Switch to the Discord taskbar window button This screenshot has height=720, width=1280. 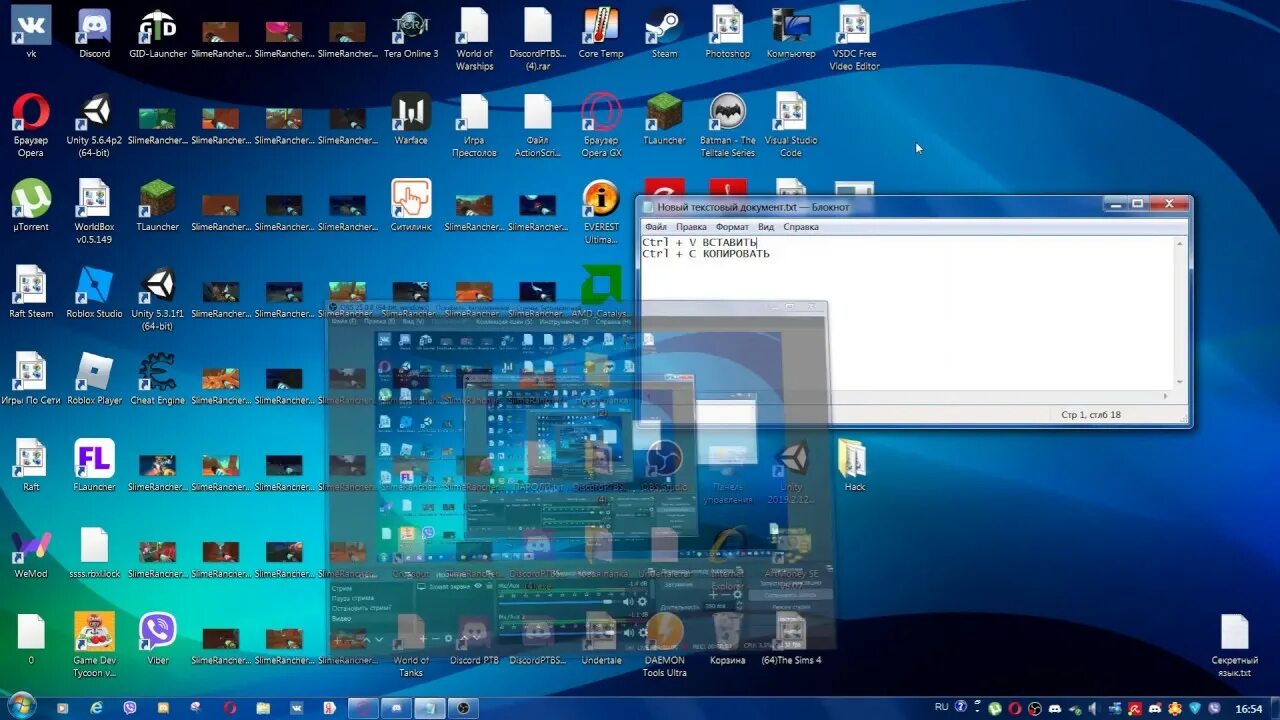pyautogui.click(x=397, y=707)
